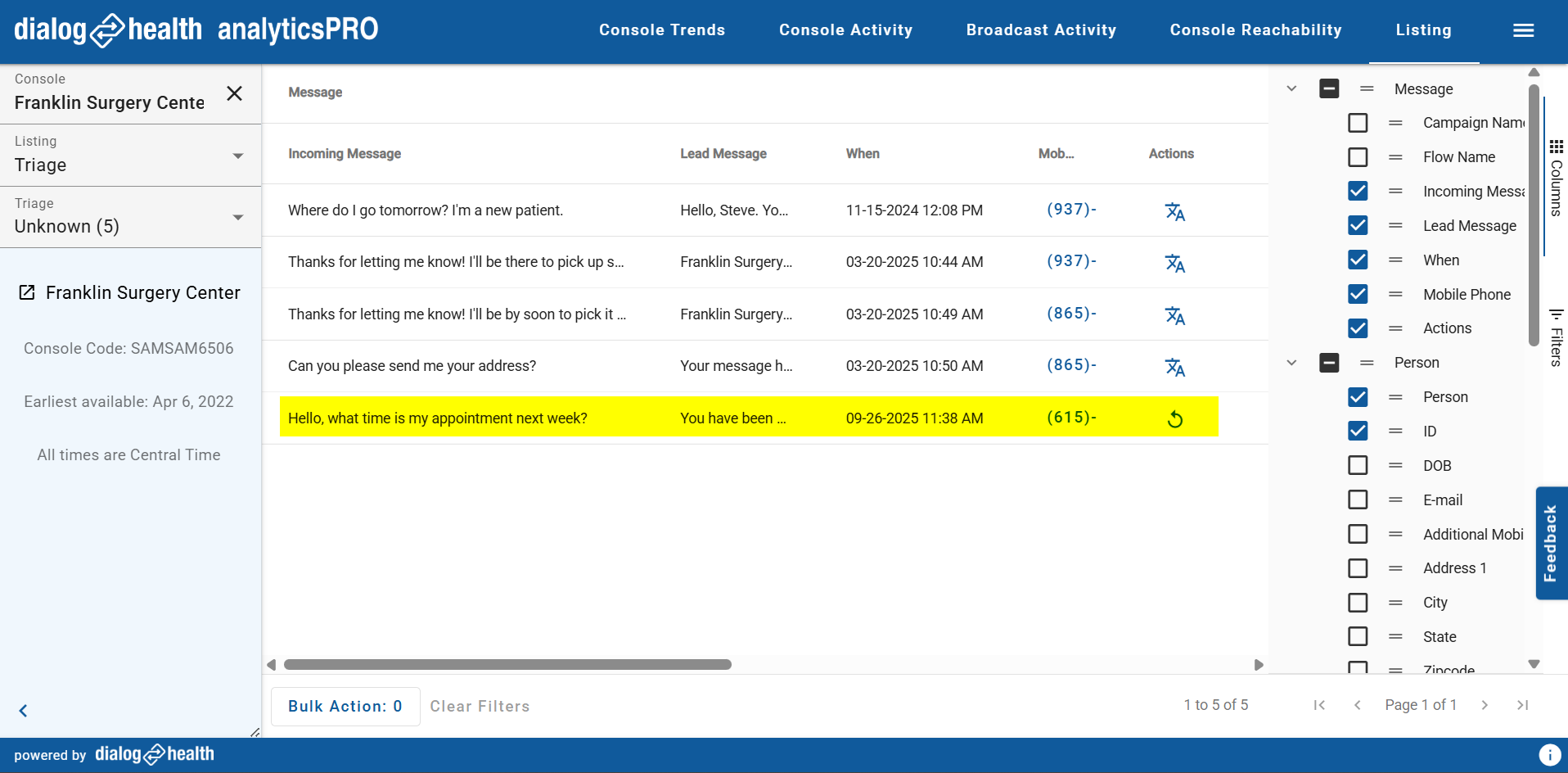Enable the Campaign Name column checkbox

[x=1358, y=123]
